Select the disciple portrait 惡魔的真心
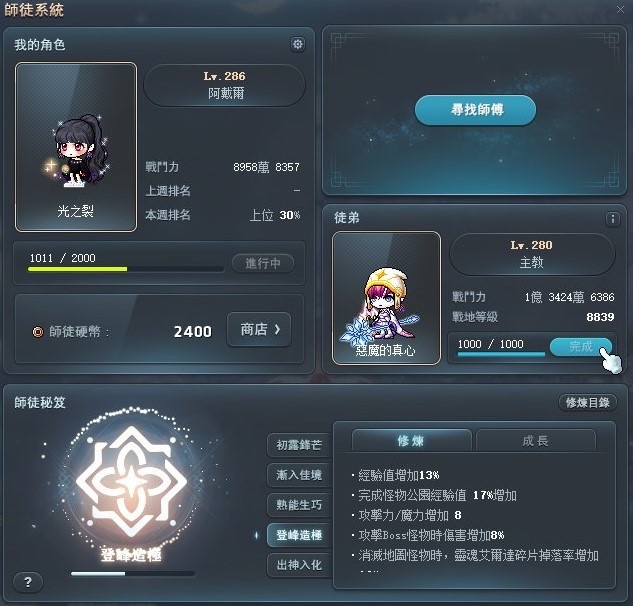 pyautogui.click(x=386, y=298)
